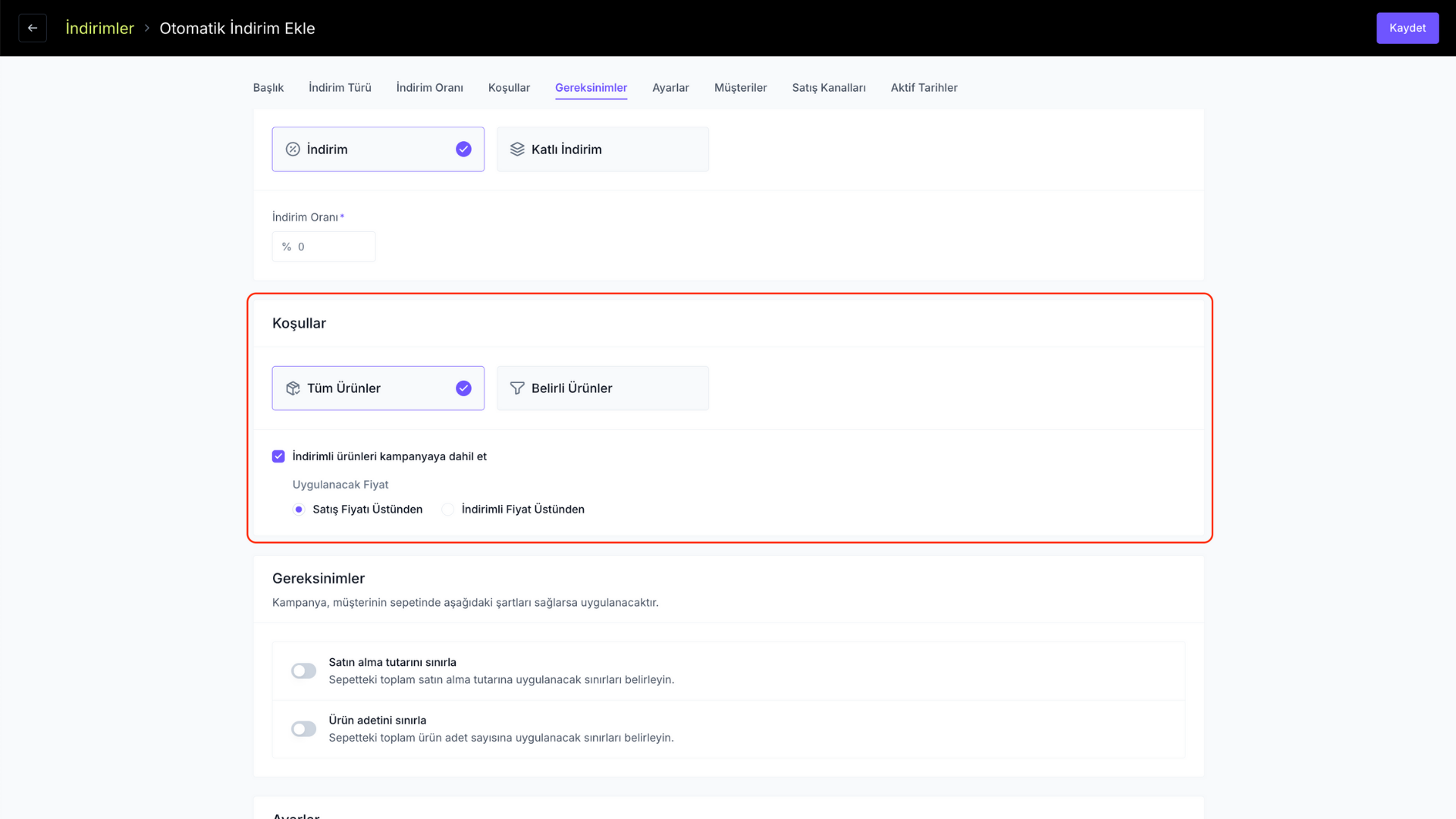Click the Kaydet save button

[1407, 28]
